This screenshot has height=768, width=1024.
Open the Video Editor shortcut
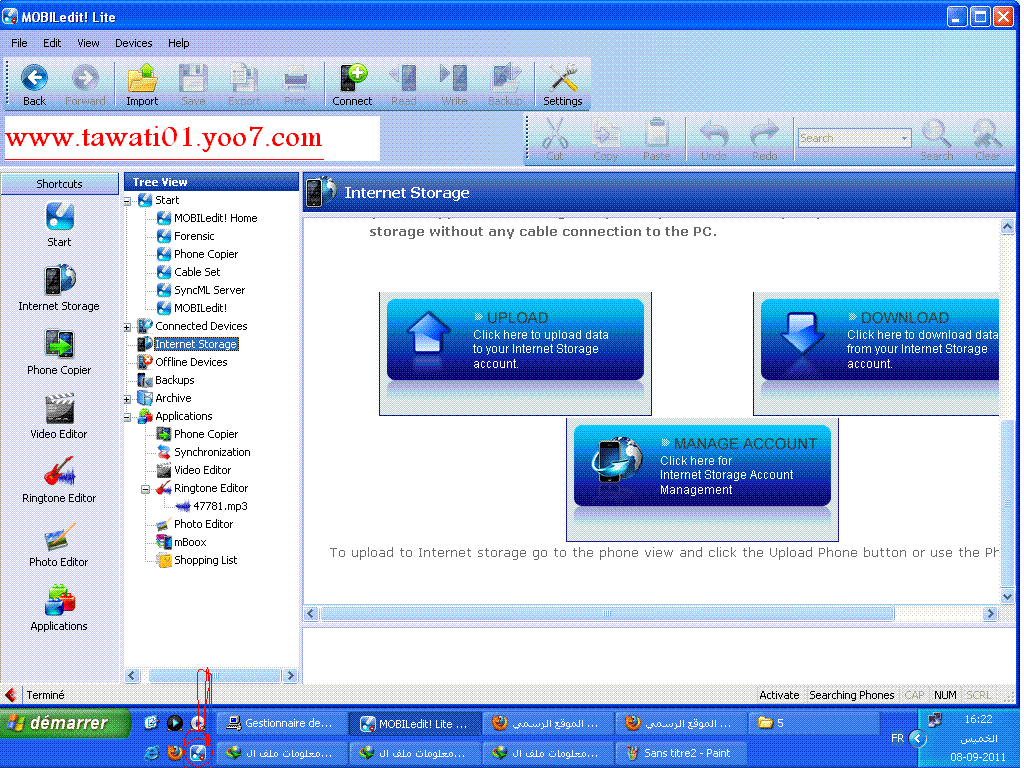(x=59, y=416)
